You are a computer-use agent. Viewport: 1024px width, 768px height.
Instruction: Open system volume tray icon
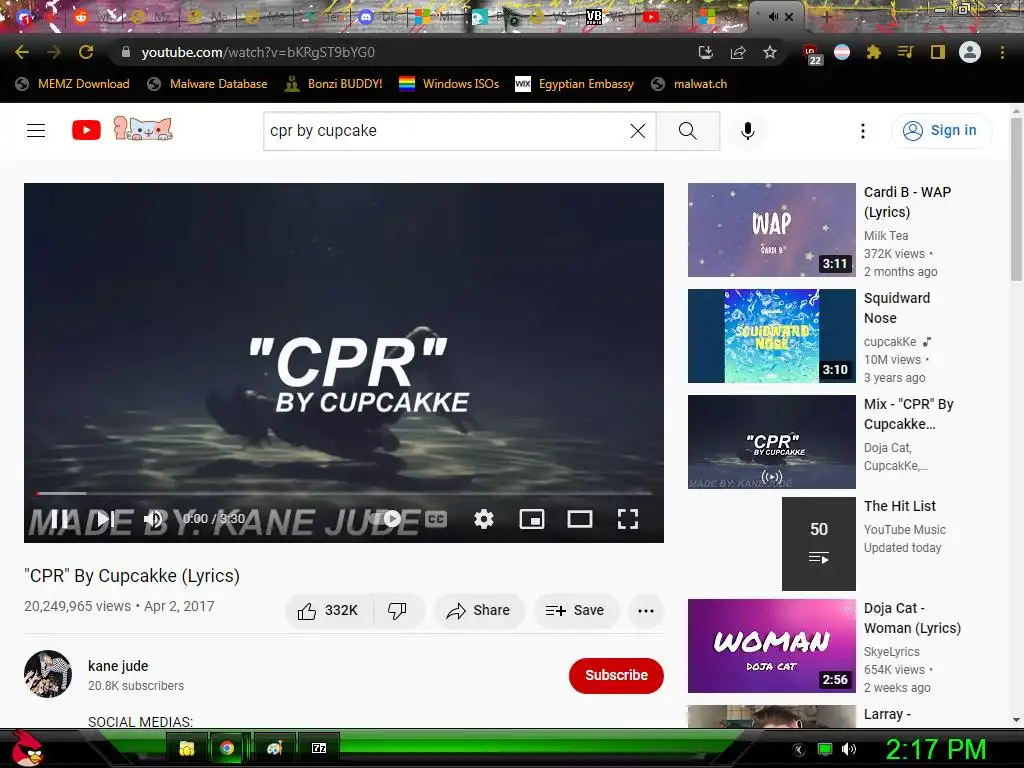pos(848,749)
